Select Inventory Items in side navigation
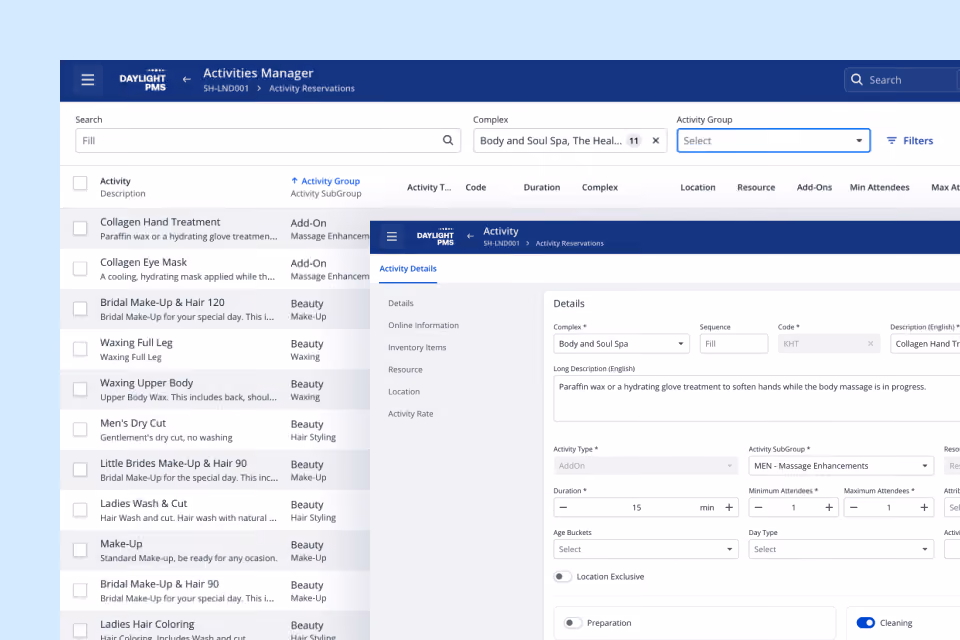 tap(417, 347)
